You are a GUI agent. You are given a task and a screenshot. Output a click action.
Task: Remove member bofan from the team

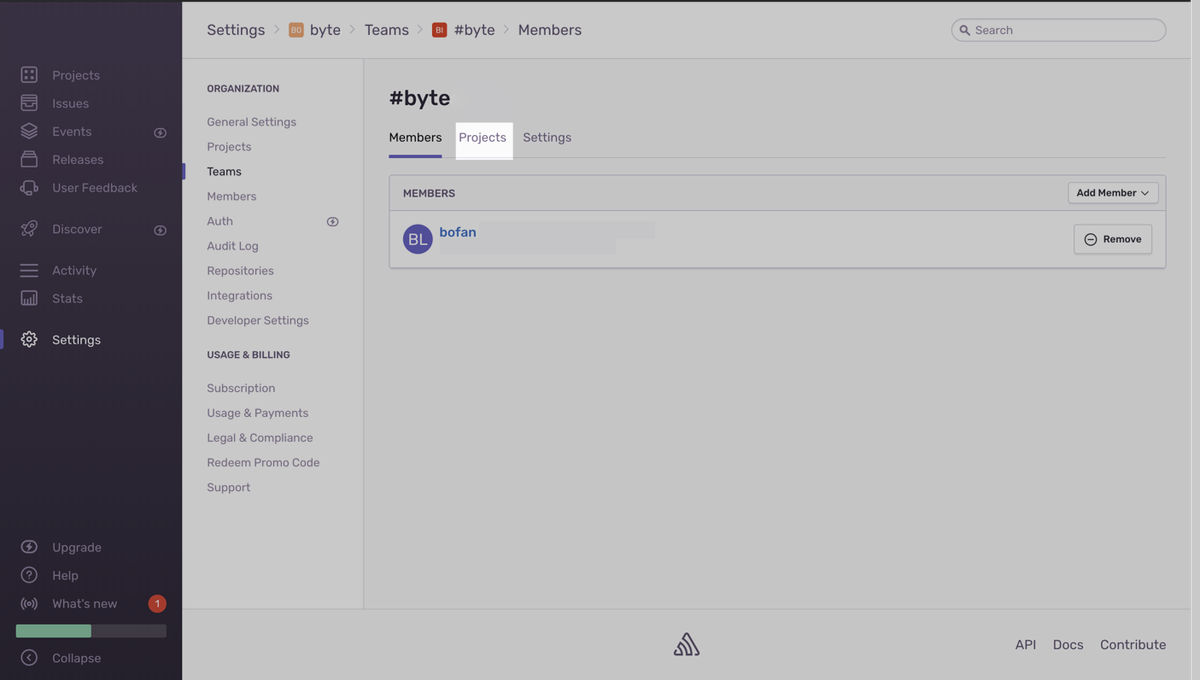[1112, 240]
